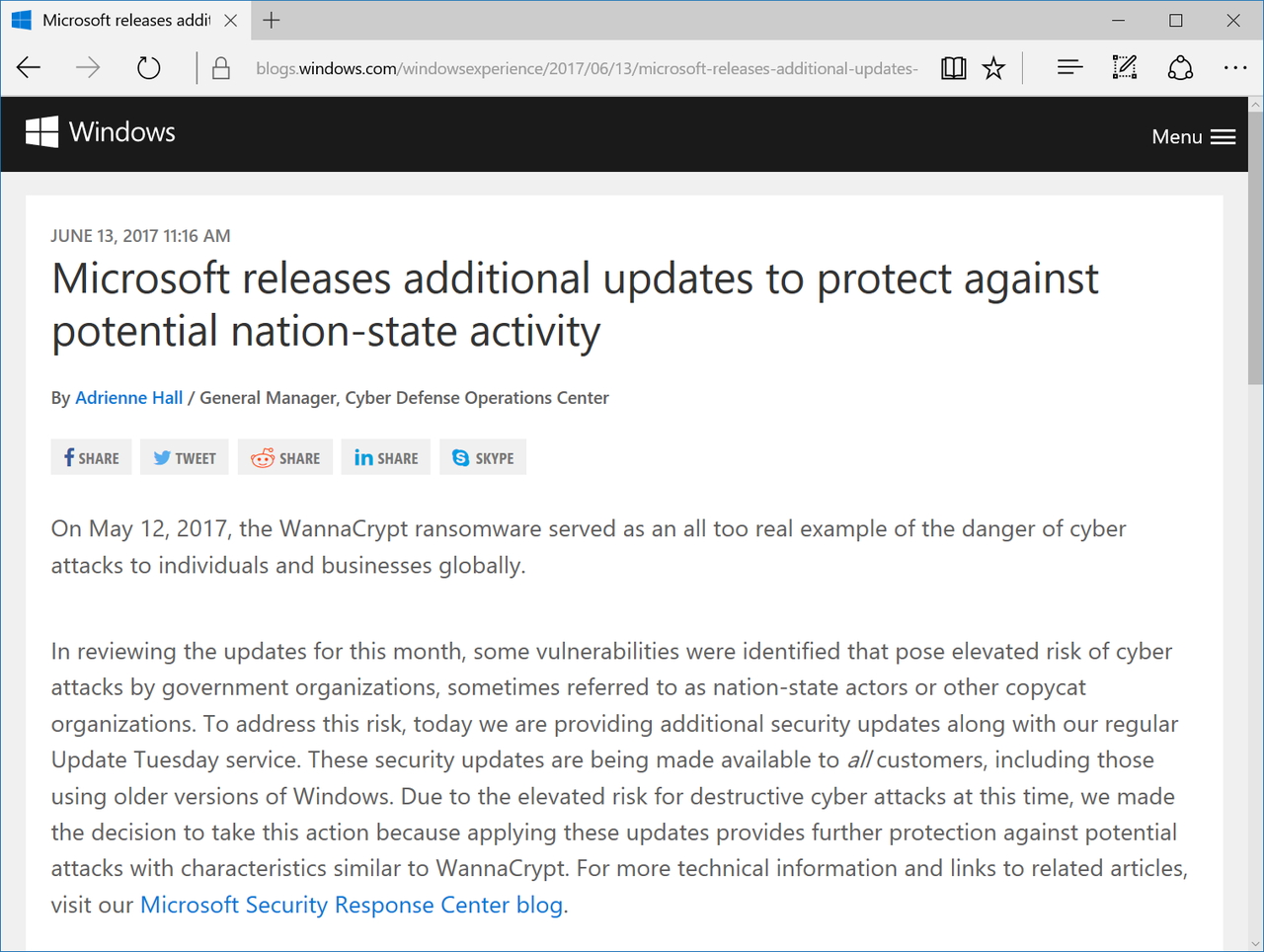The height and width of the screenshot is (952, 1264).
Task: Open Reading view book icon
Action: tap(953, 68)
